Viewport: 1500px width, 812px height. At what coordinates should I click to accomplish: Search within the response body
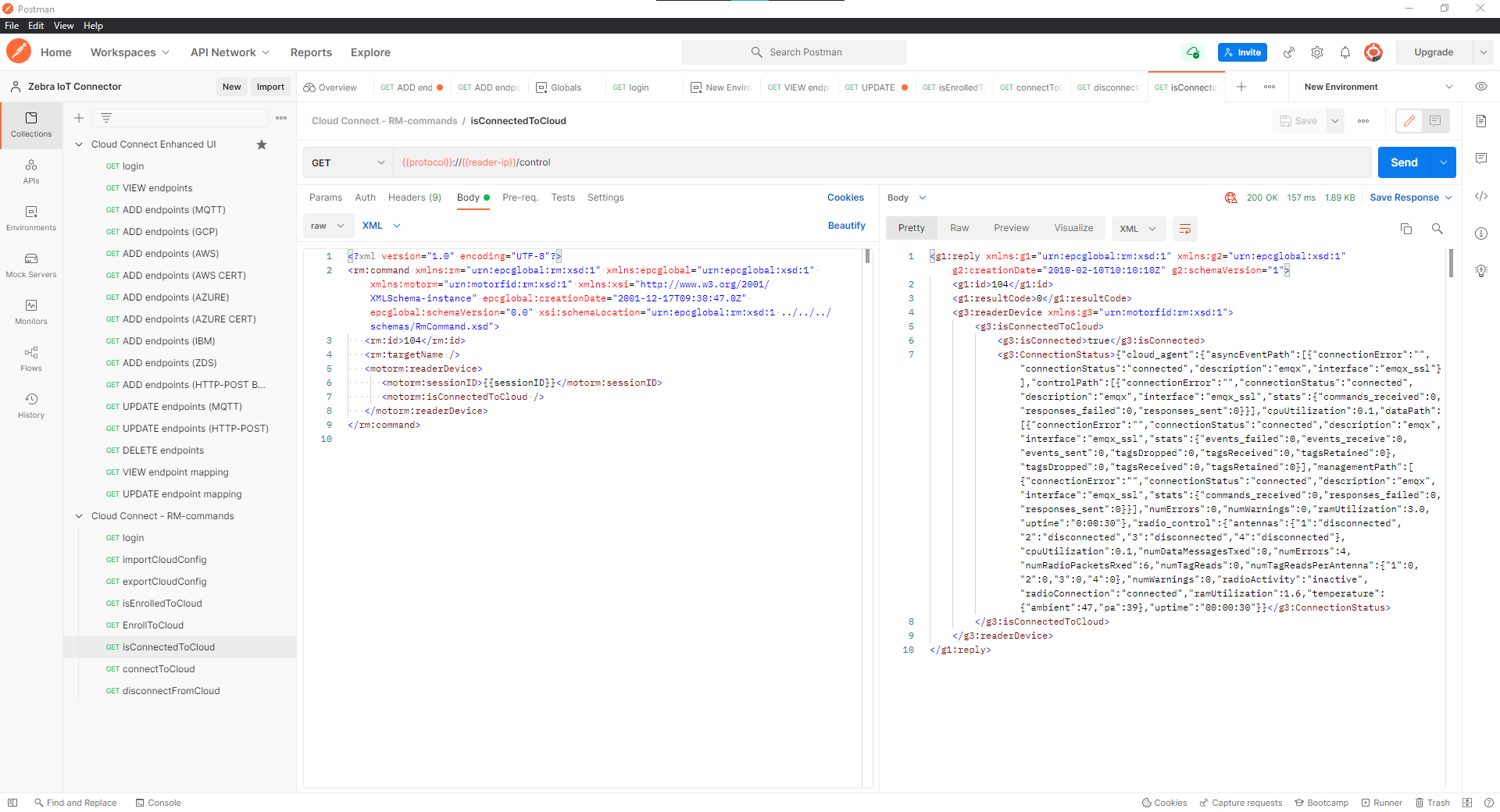pos(1437,229)
